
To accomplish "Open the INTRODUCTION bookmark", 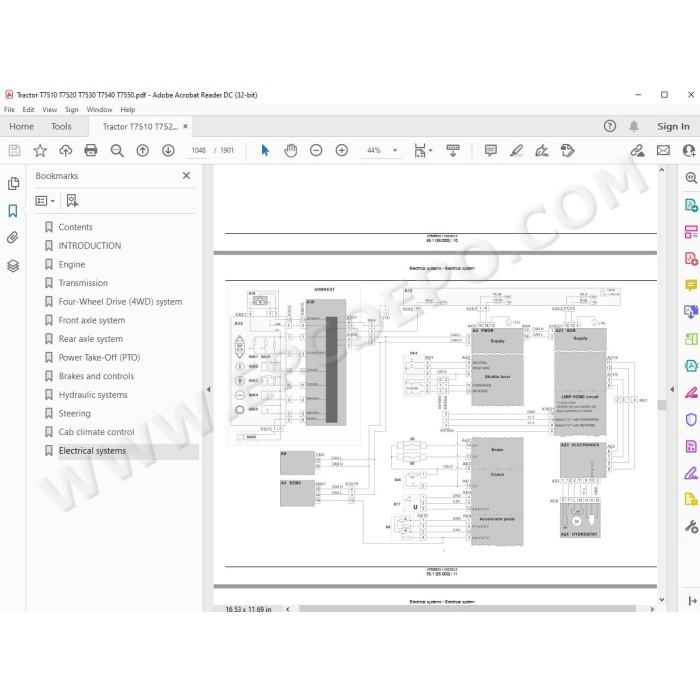I will click(90, 246).
